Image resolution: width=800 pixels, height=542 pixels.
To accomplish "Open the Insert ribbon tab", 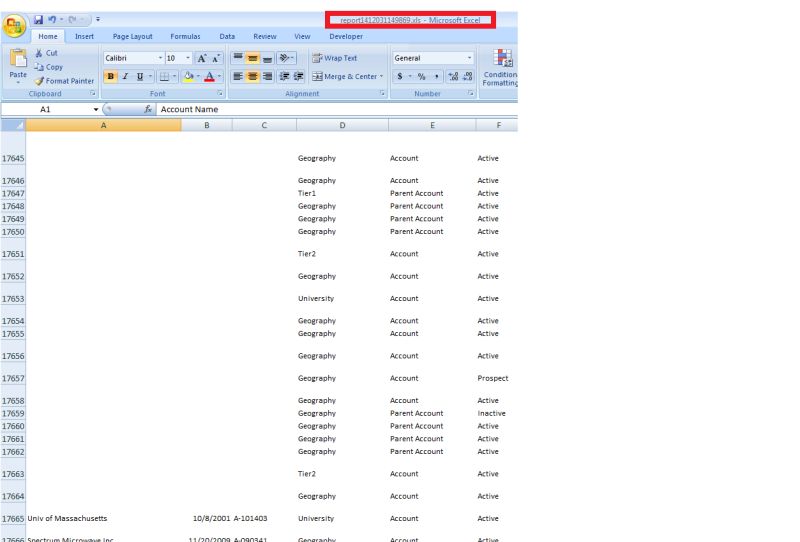I will click(x=84, y=36).
